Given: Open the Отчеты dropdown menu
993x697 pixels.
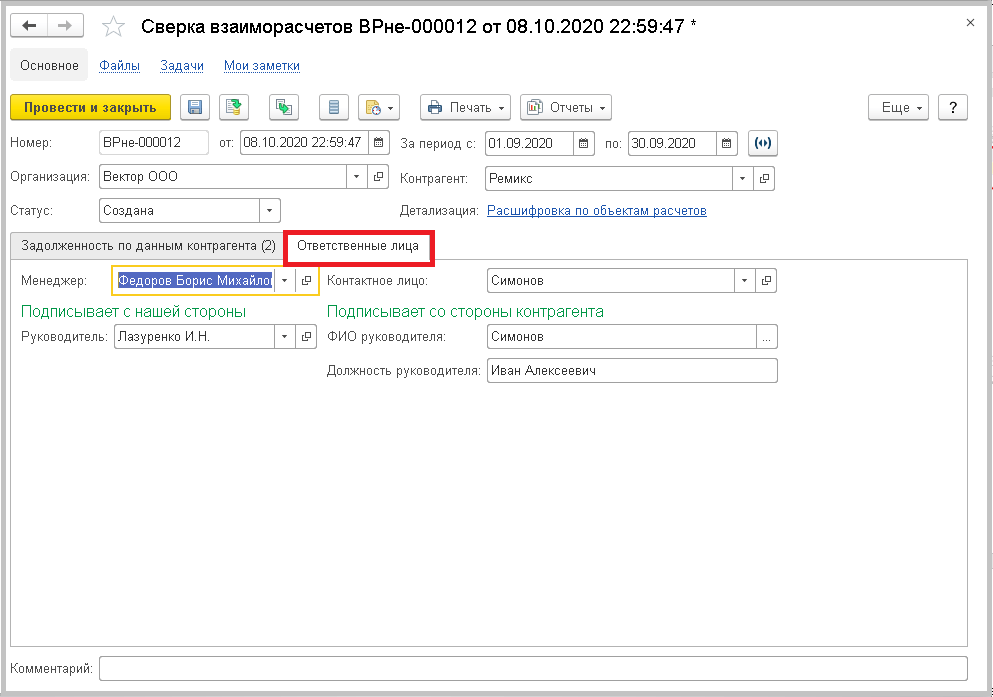Looking at the screenshot, I should pos(566,108).
